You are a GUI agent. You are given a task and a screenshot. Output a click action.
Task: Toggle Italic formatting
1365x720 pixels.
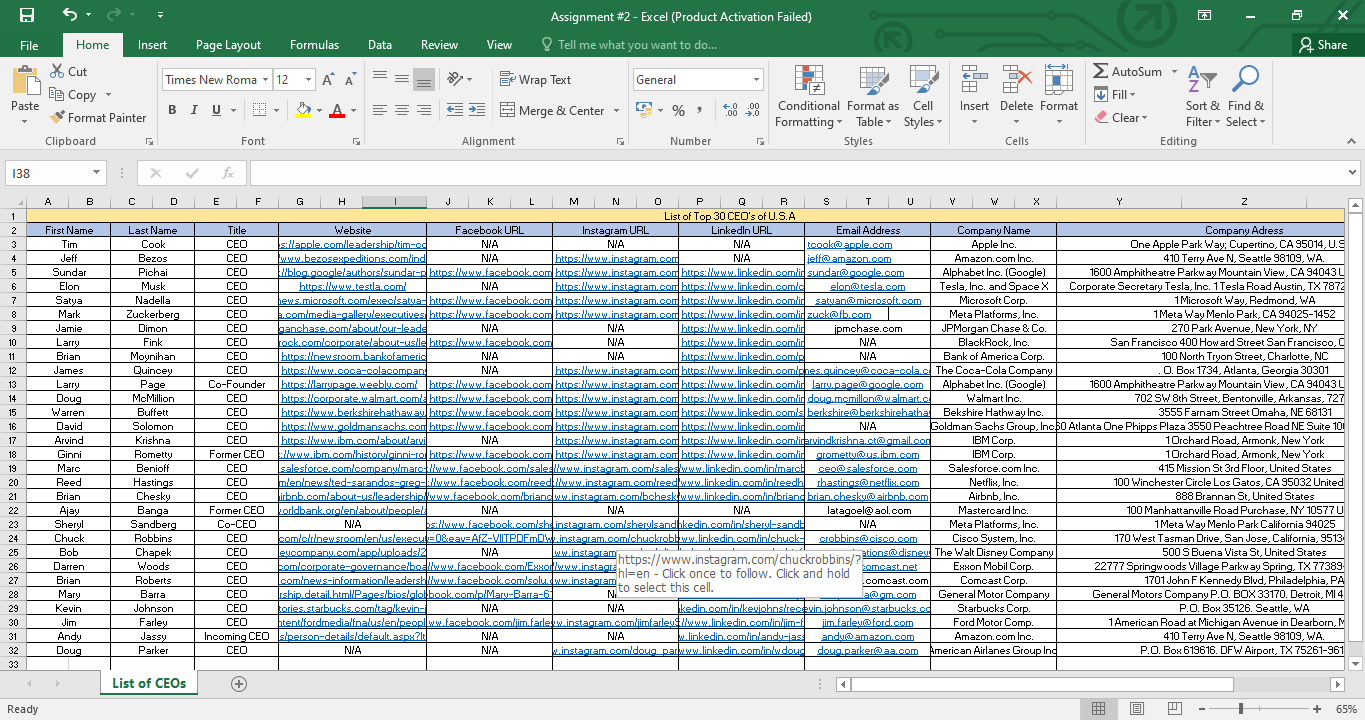pyautogui.click(x=195, y=110)
